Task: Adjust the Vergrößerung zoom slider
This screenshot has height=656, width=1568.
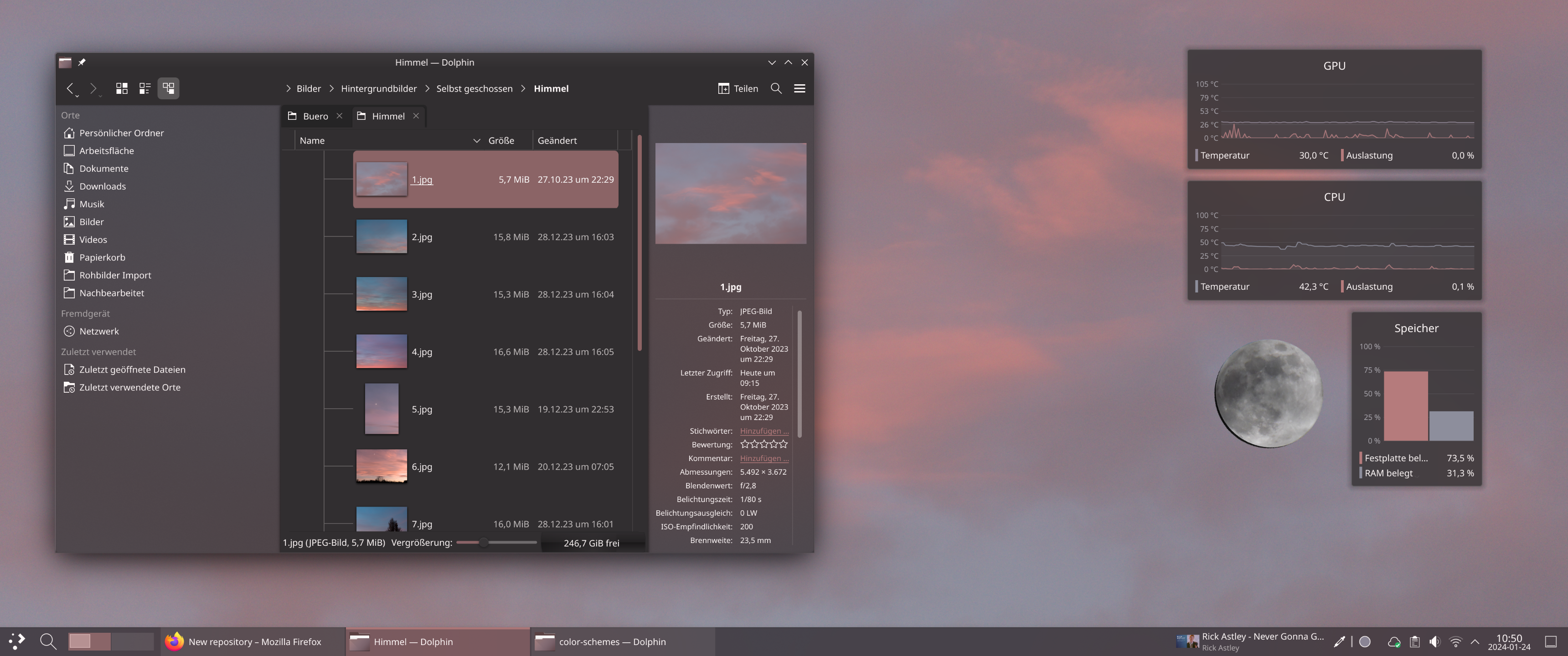Action: [496, 542]
